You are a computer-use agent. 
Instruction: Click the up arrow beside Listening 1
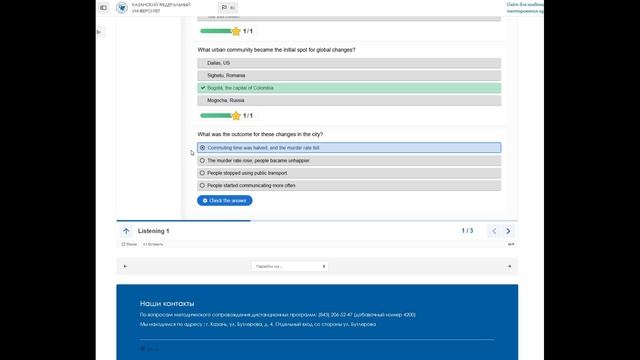coord(126,231)
